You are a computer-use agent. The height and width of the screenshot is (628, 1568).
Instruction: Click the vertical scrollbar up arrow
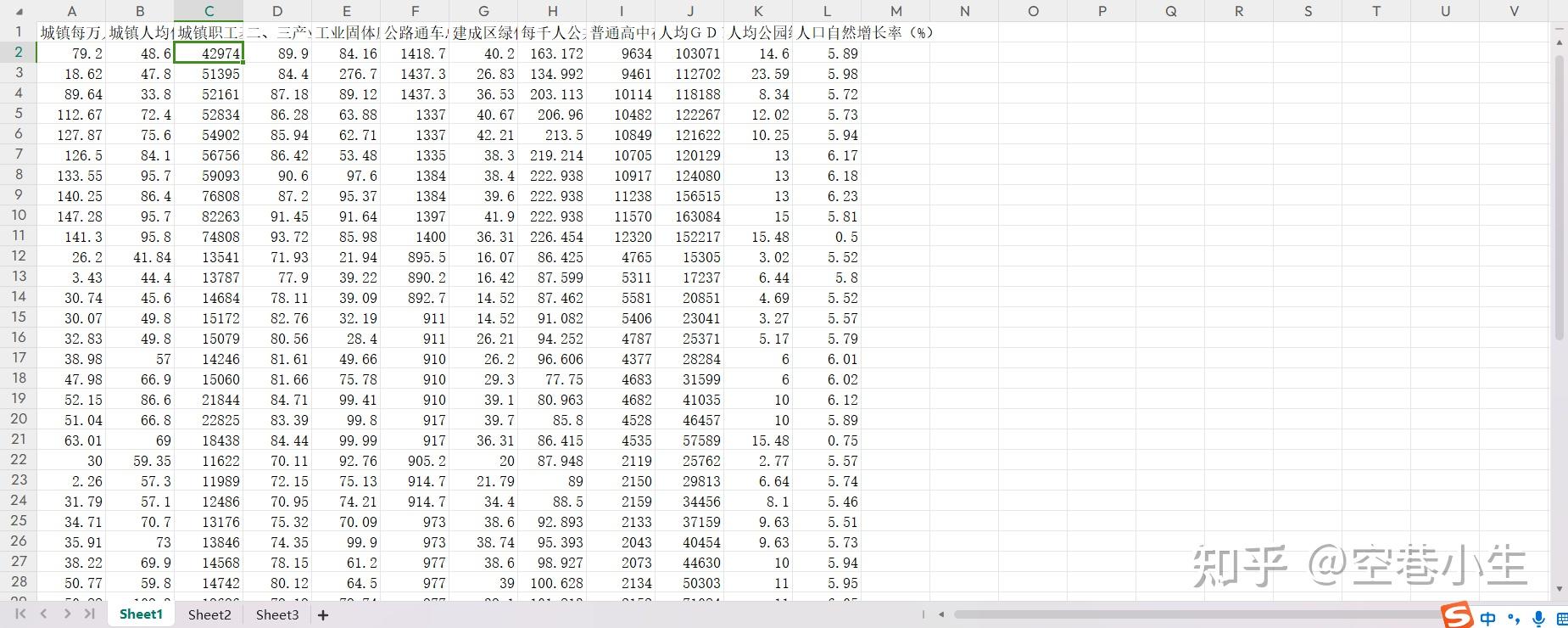[x=1560, y=42]
